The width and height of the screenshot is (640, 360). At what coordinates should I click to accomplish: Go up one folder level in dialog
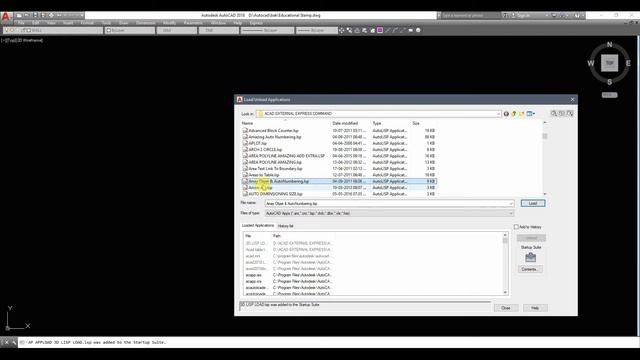click(x=514, y=114)
